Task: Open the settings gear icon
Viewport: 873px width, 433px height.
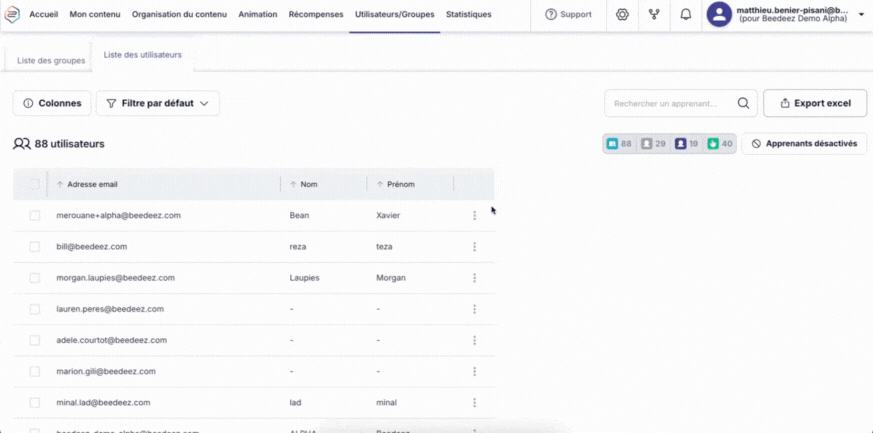Action: click(622, 15)
